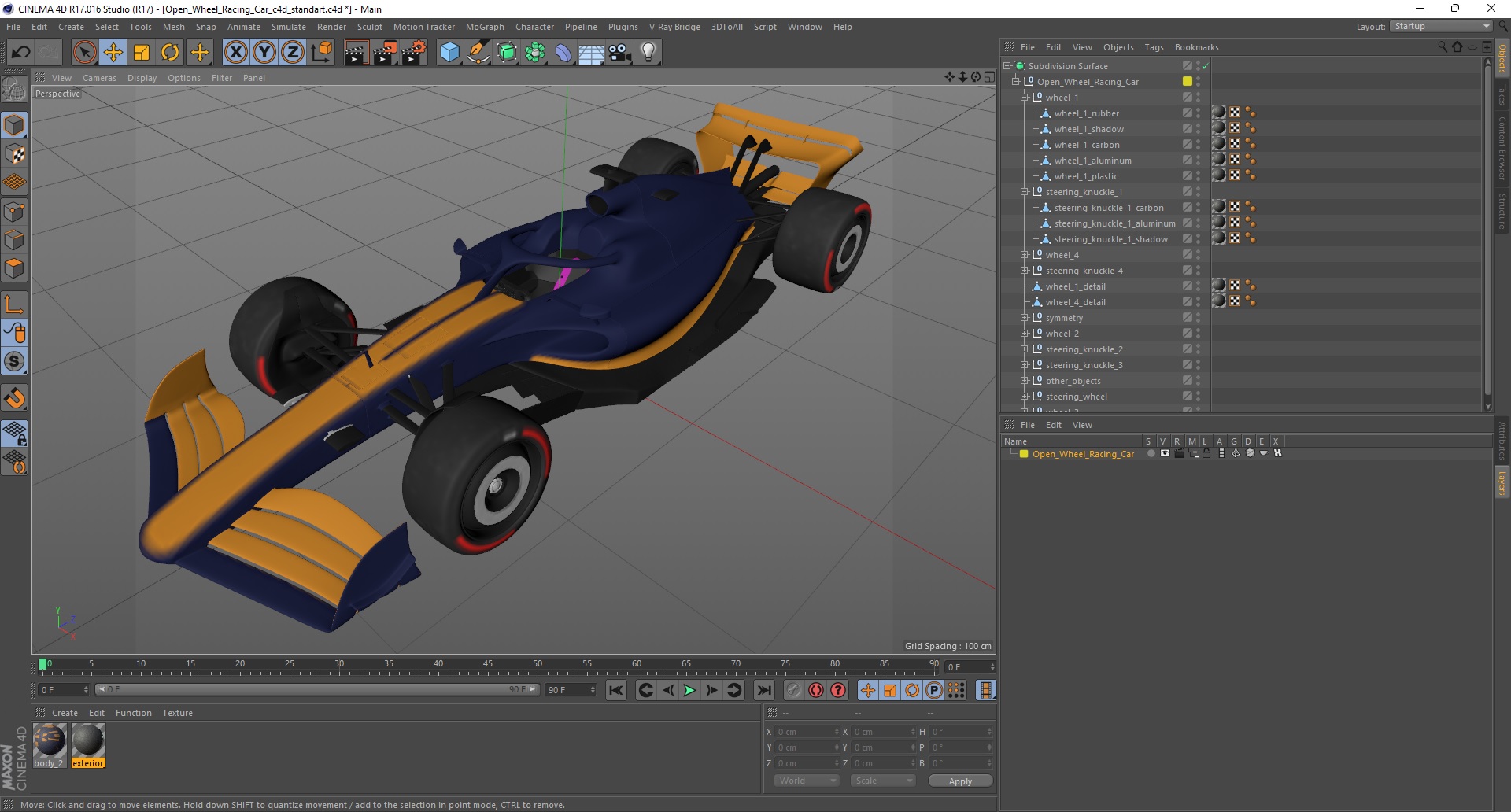Expand the wheel_4 group
Image resolution: width=1511 pixels, height=812 pixels.
[x=1025, y=255]
